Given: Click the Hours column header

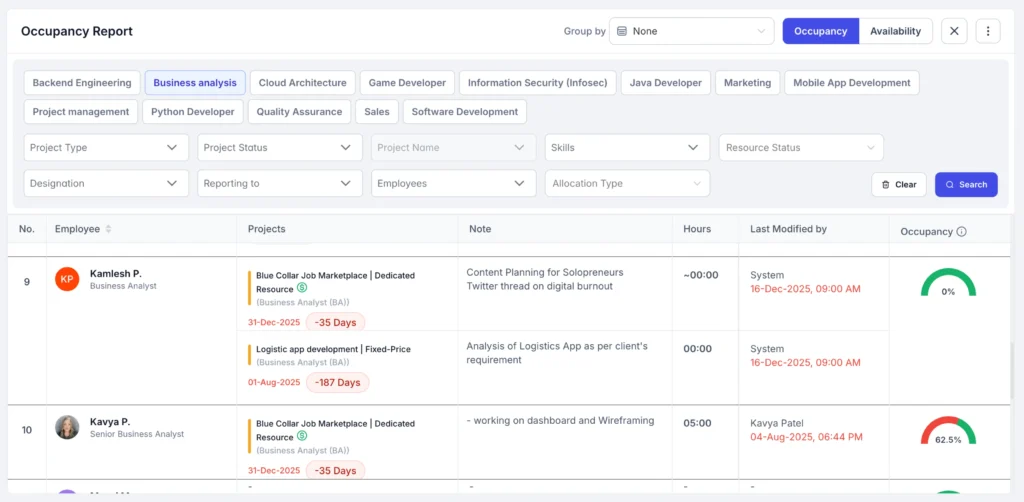Looking at the screenshot, I should pos(697,229).
